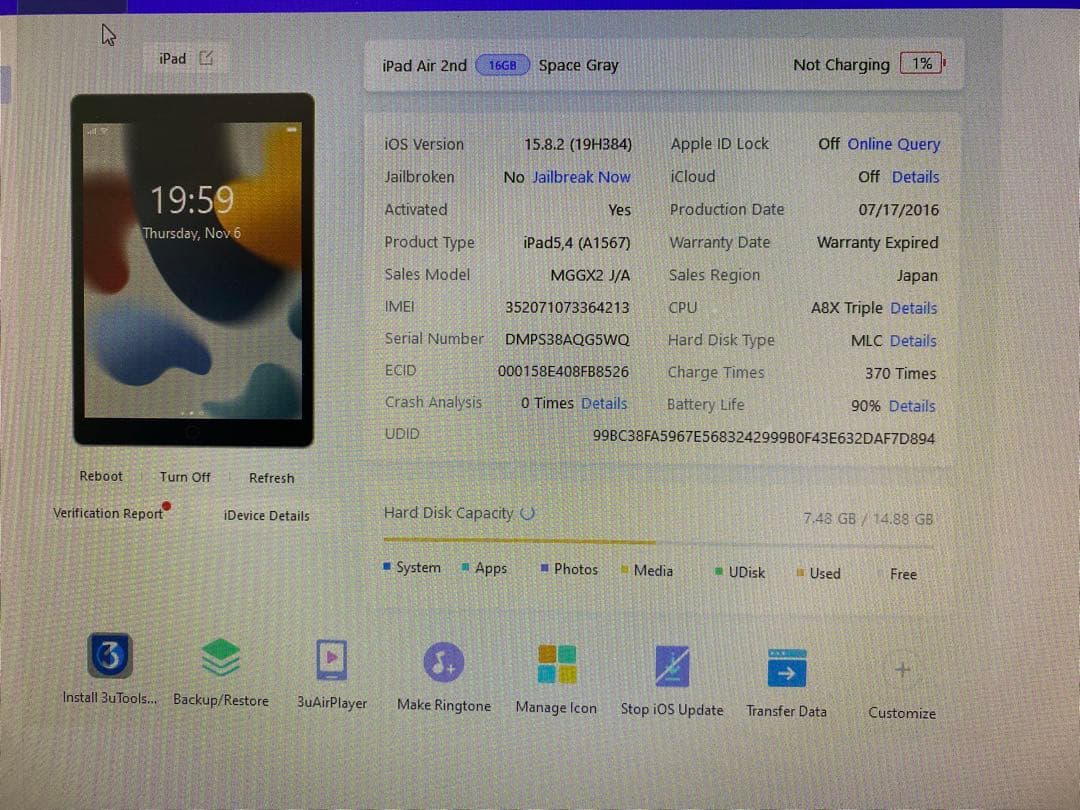The image size is (1080, 810).
Task: Click the Jailbreak Now link
Action: point(581,177)
